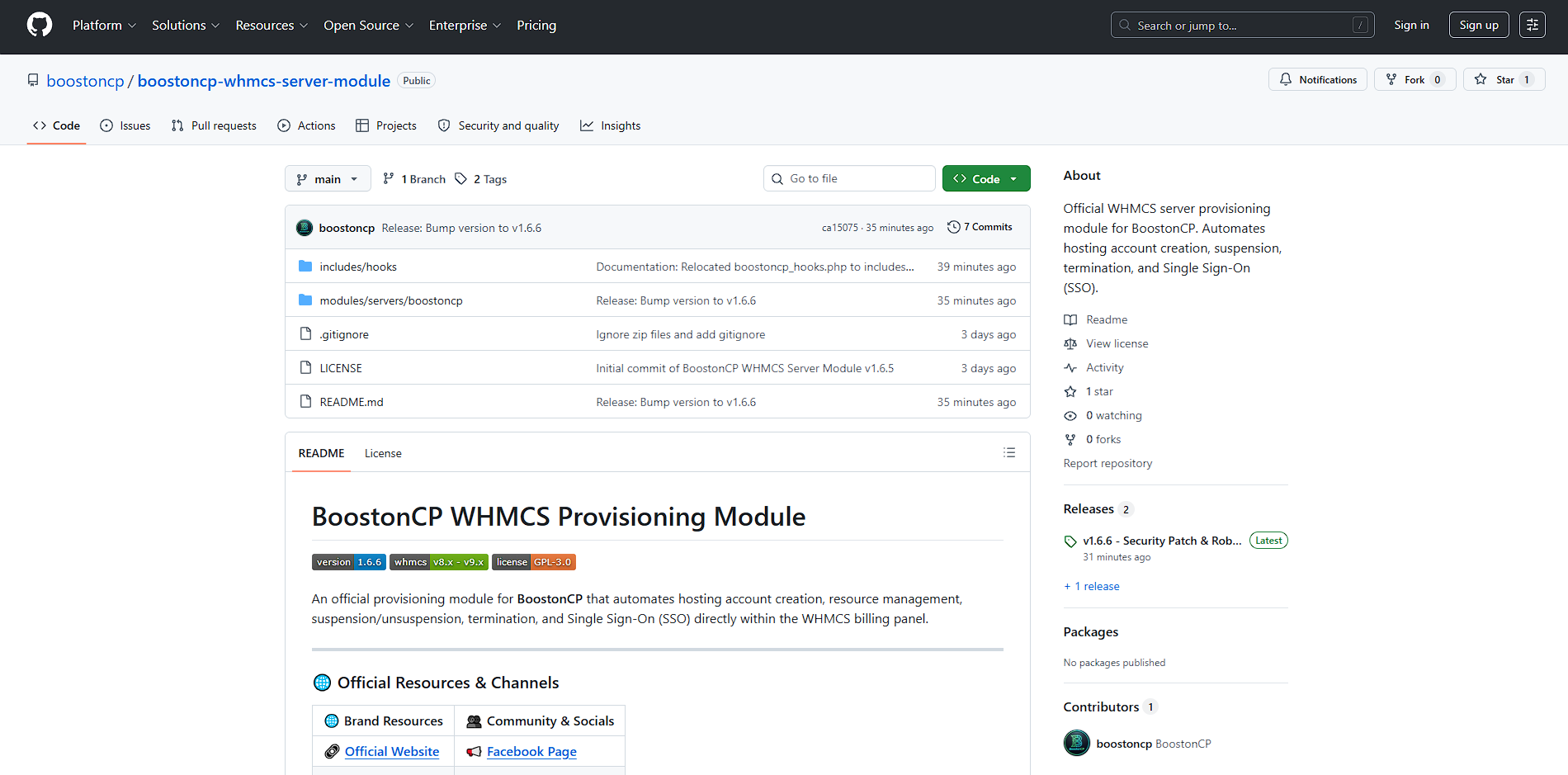Open the Official Website link
This screenshot has width=1568, height=775.
pyautogui.click(x=392, y=751)
